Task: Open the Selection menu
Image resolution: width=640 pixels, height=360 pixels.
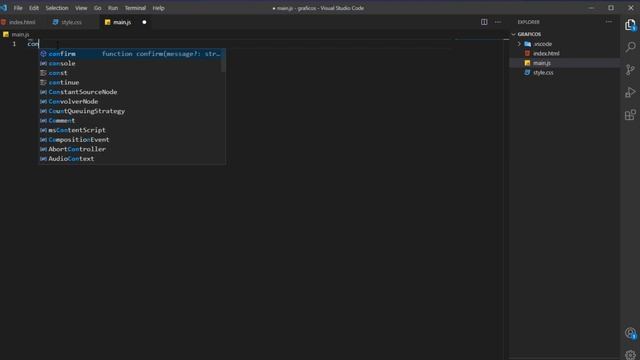Action: click(57, 8)
